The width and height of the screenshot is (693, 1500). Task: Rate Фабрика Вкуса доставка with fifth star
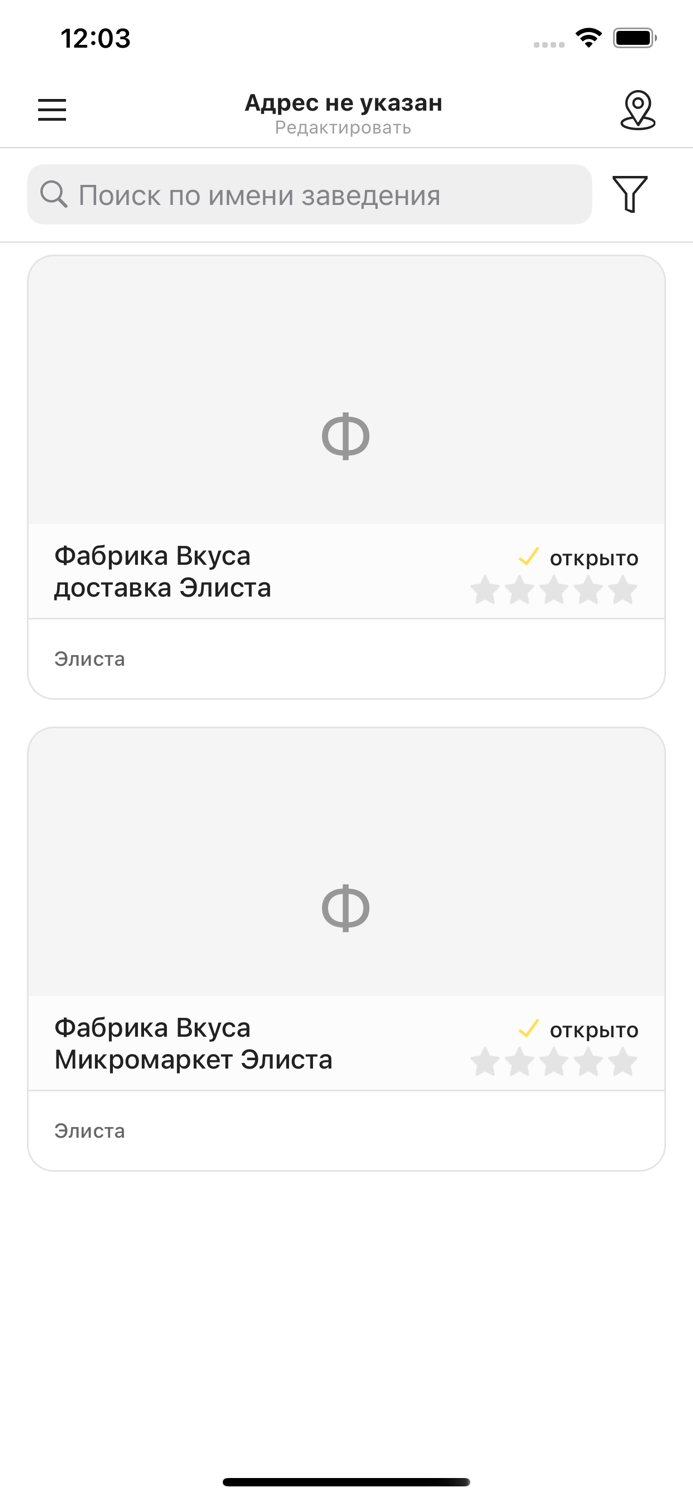[624, 591]
